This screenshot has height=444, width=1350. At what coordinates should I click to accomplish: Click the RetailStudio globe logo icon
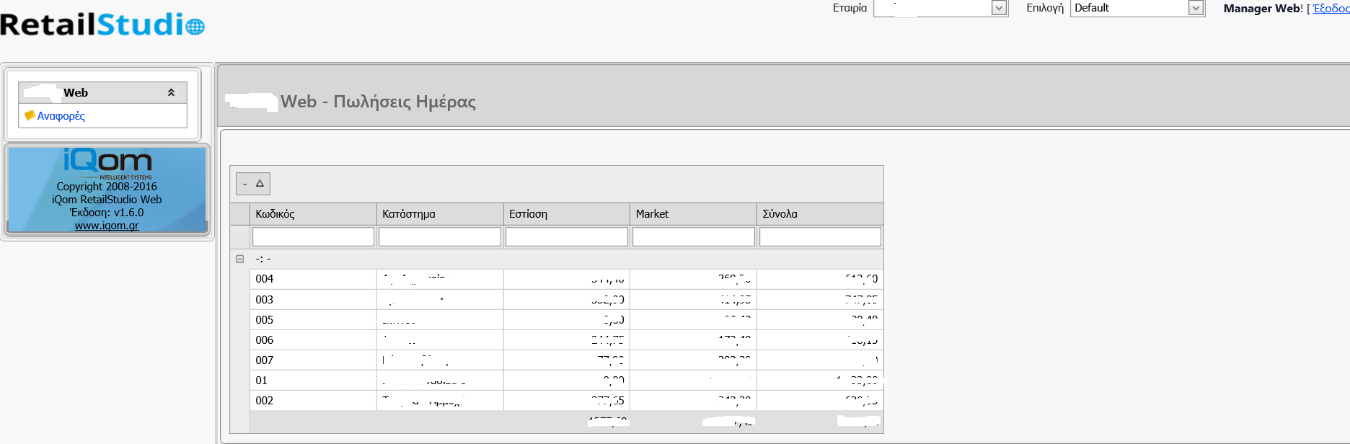[x=194, y=26]
